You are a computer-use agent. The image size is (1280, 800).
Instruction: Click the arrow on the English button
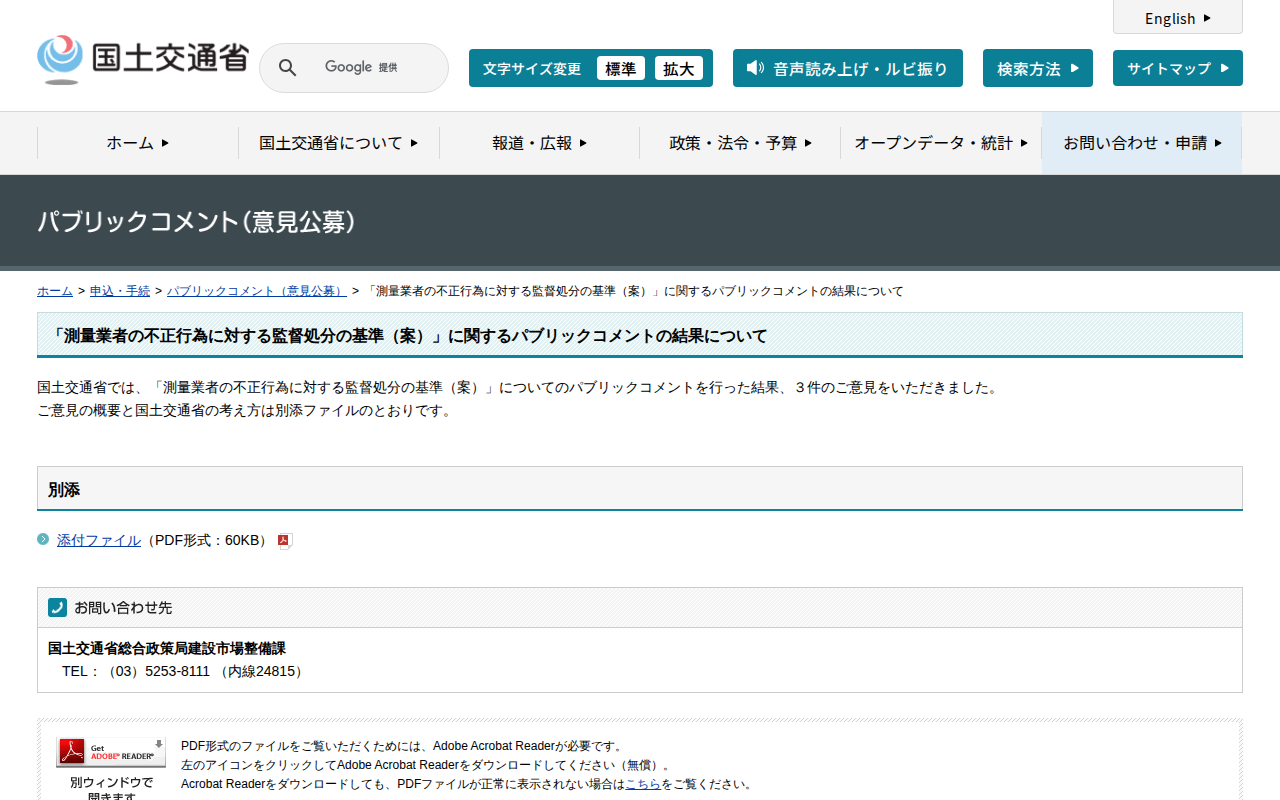coord(1207,18)
